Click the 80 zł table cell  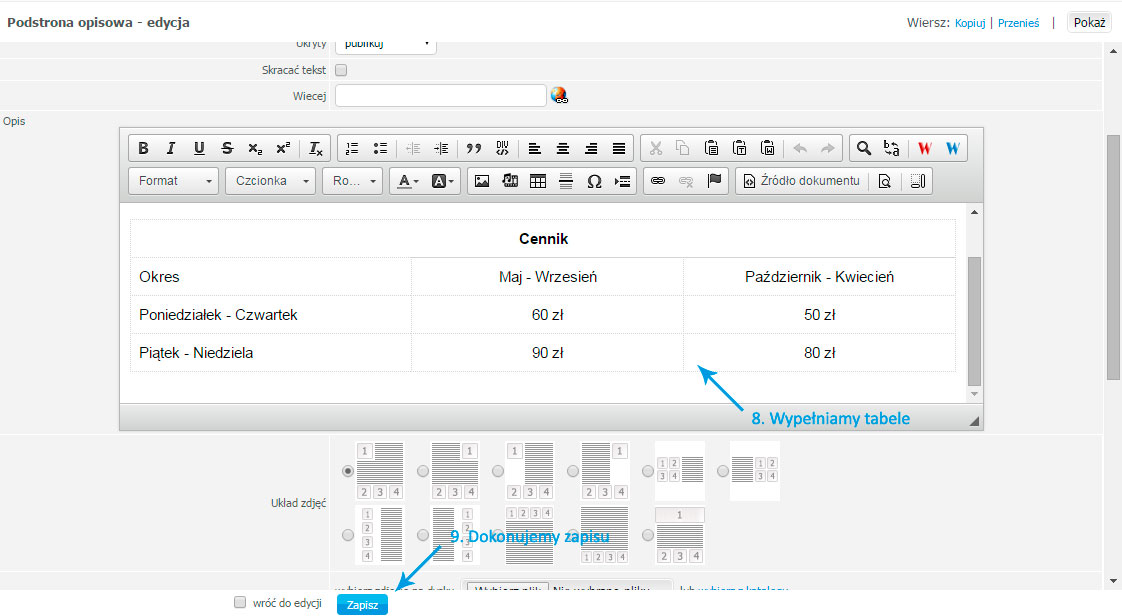point(819,353)
